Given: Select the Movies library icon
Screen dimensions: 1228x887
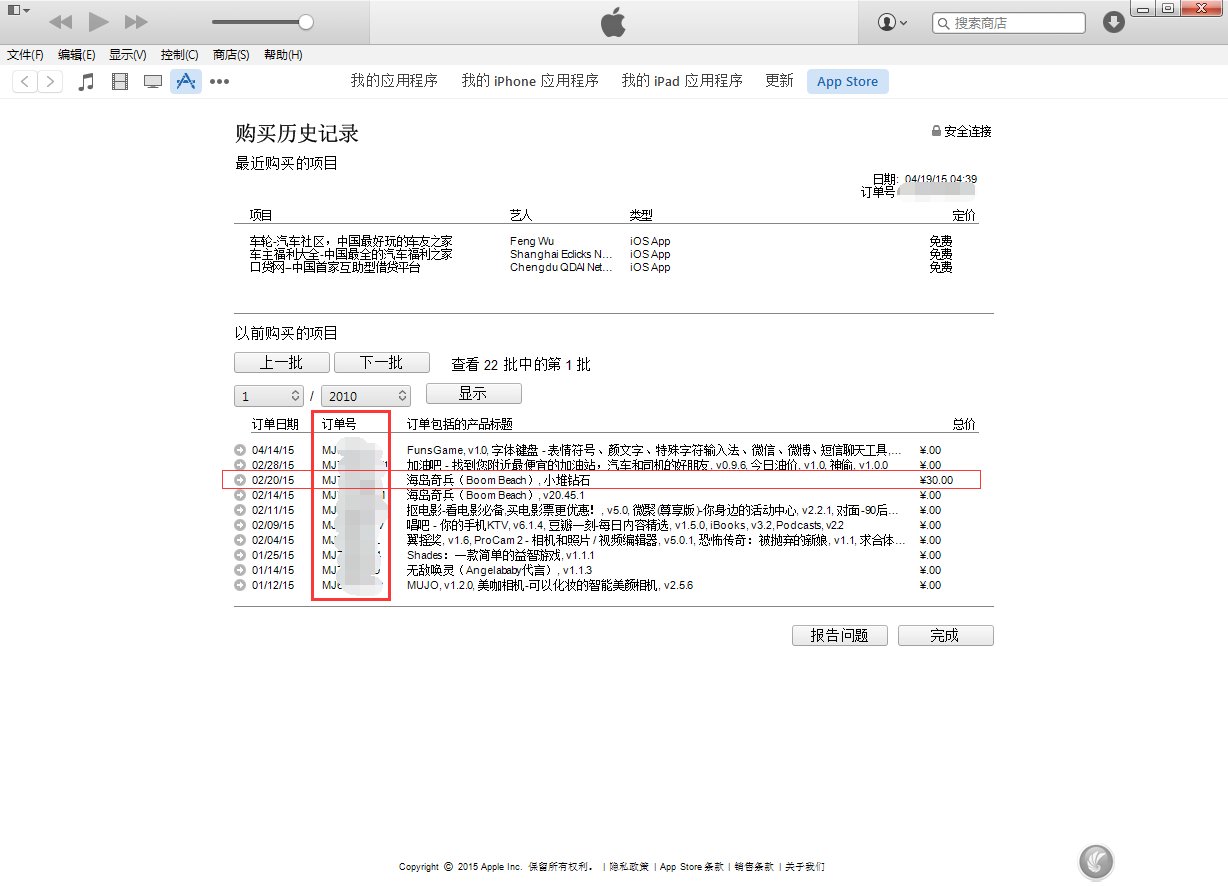Looking at the screenshot, I should click(120, 81).
